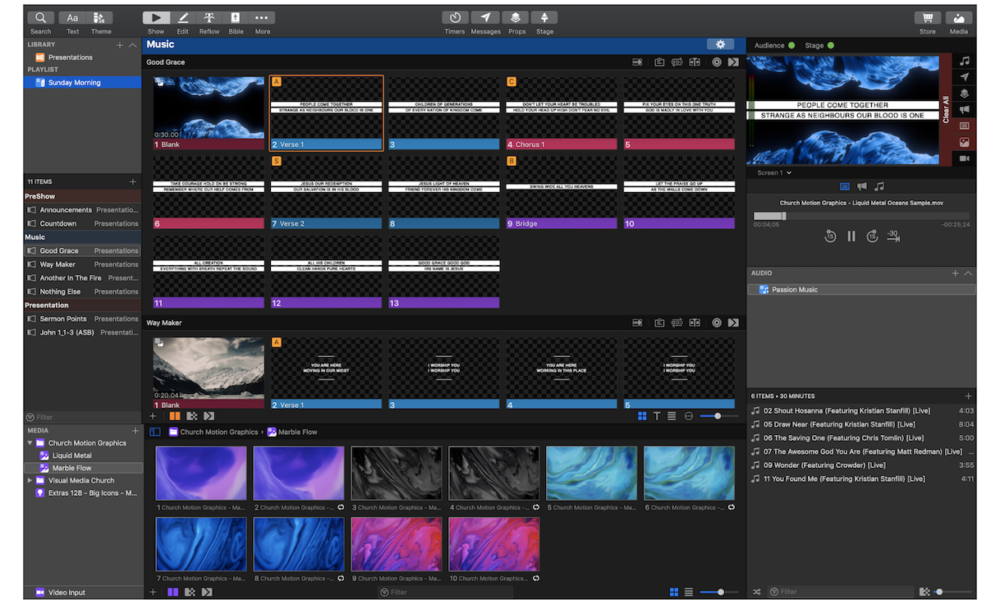
Task: Add item to the 11 ITEMS playlist
Action: [133, 182]
